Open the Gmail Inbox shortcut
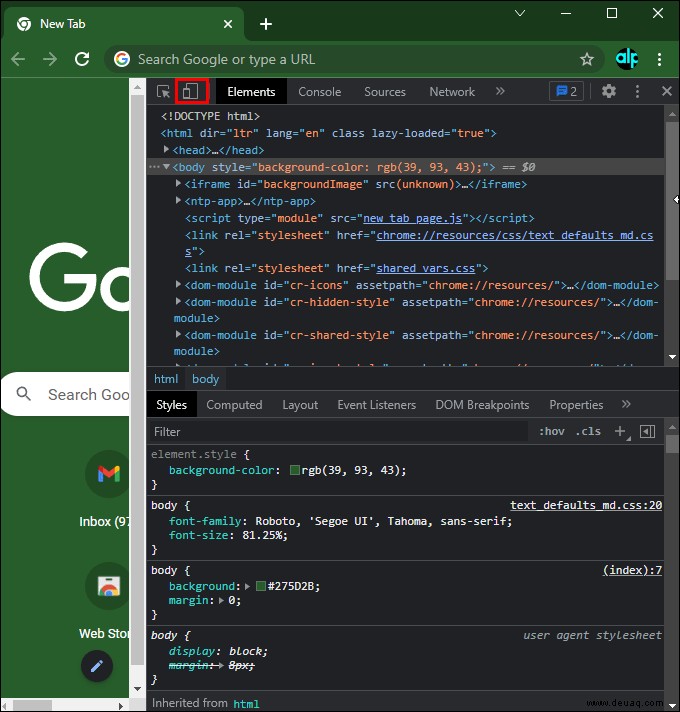The image size is (680, 712). tap(108, 474)
